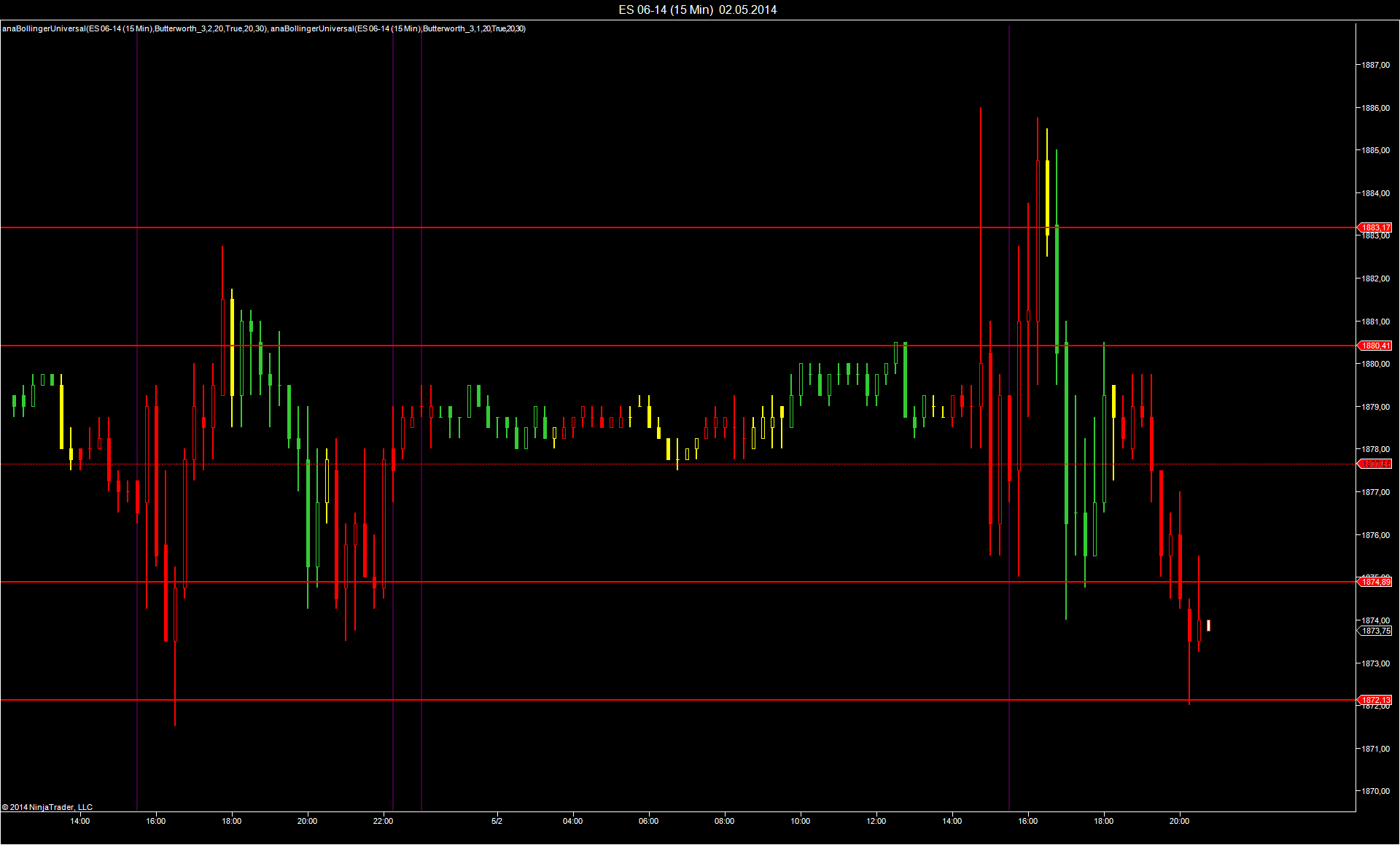Click the 10:00 time axis label

[800, 821]
